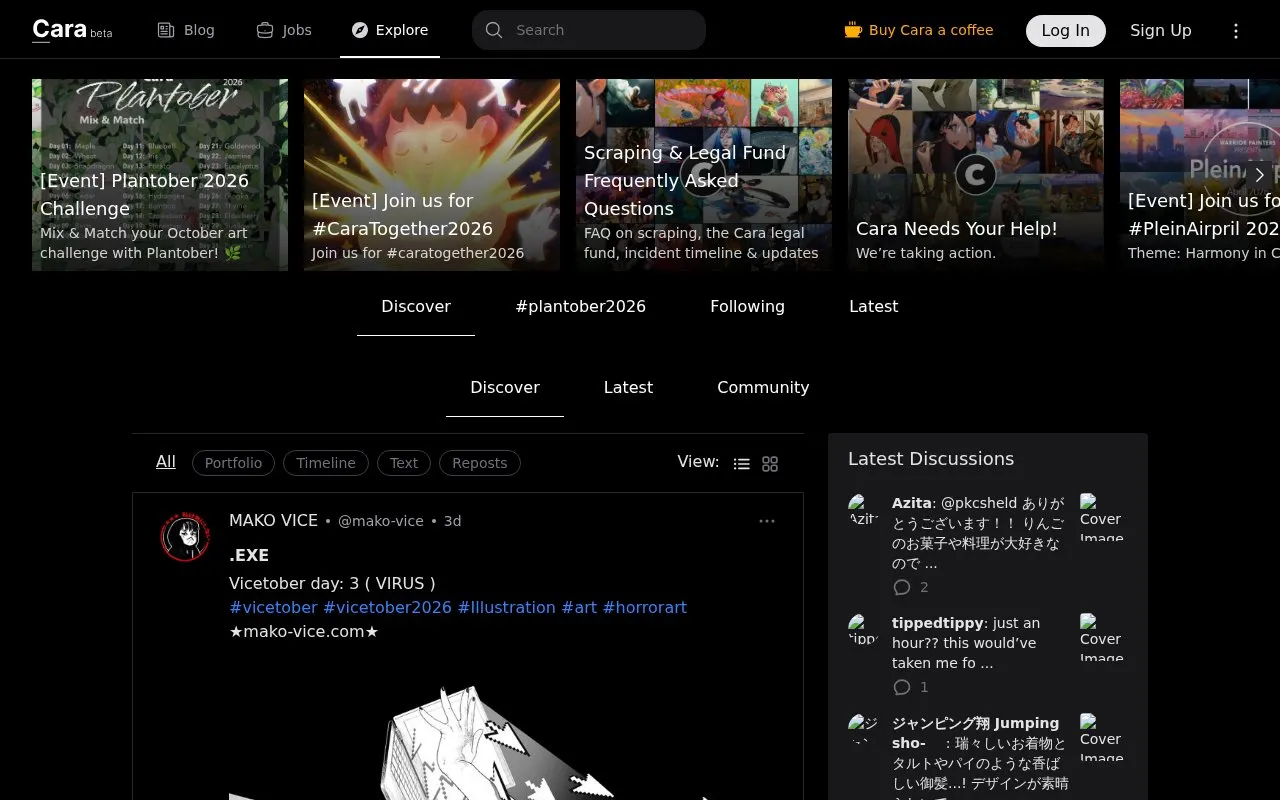Viewport: 1280px width, 800px height.
Task: Click the Blog newspaper icon
Action: 166,30
